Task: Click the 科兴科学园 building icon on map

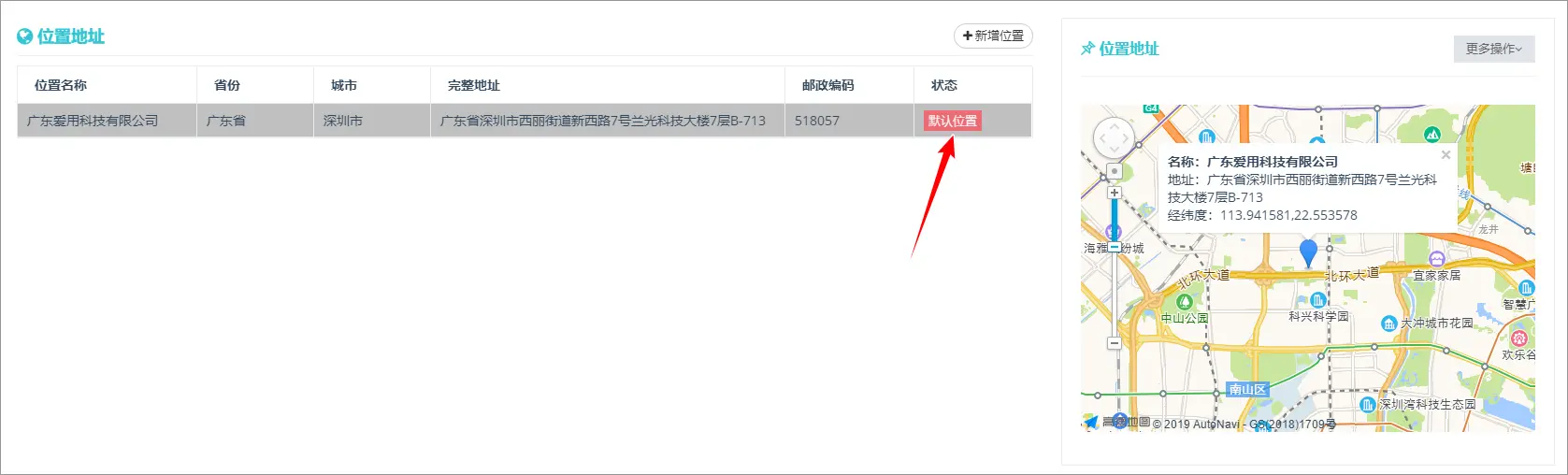Action: (1317, 300)
